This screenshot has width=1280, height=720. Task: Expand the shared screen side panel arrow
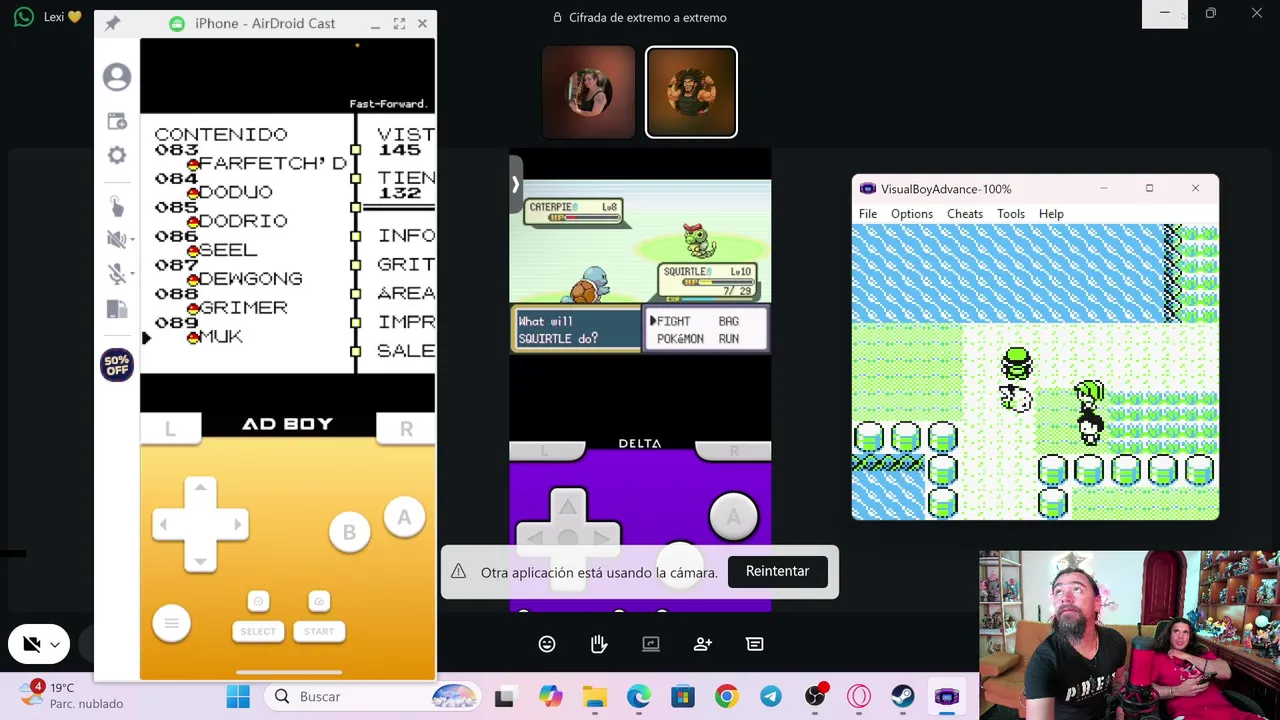[x=515, y=185]
